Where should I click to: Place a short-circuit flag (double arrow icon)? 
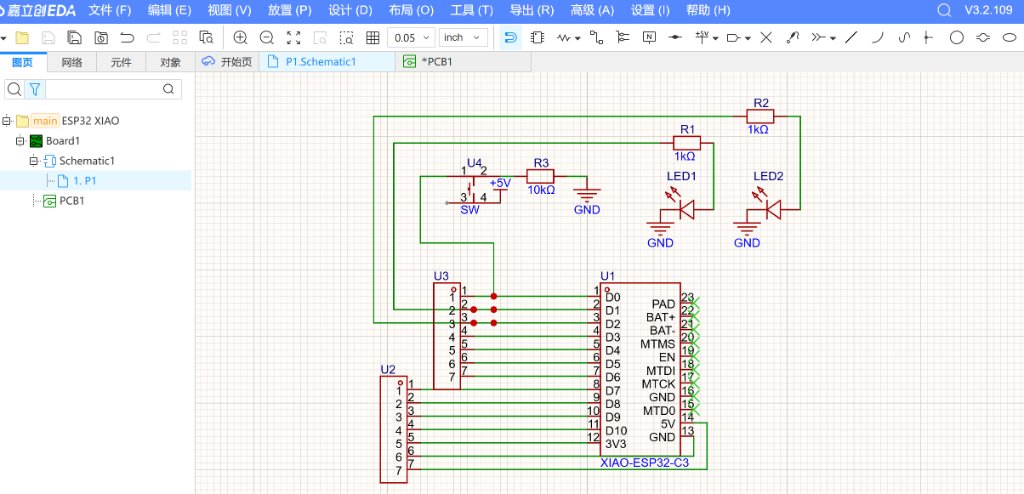point(819,38)
